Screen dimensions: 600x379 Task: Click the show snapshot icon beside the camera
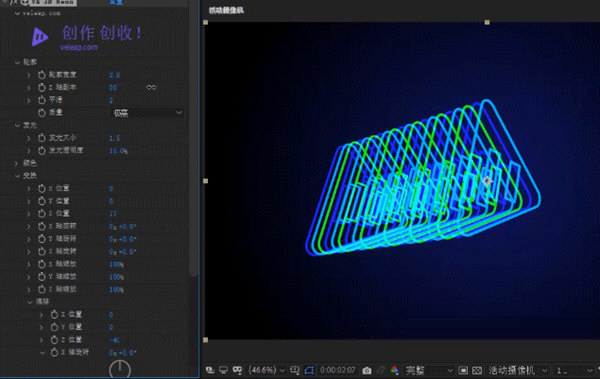pos(381,370)
